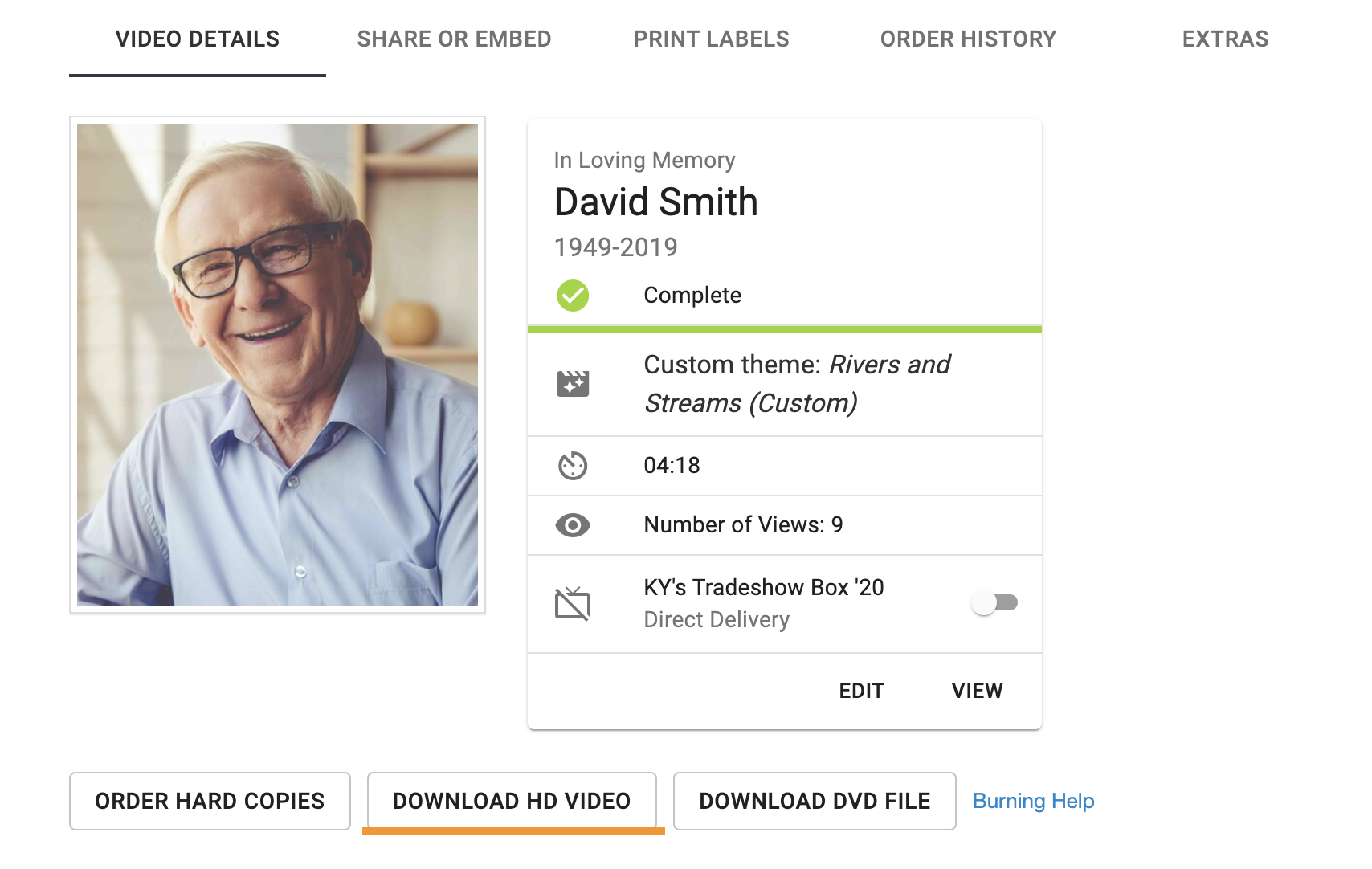Select the Extras tab
This screenshot has width=1372, height=869.
[1226, 39]
